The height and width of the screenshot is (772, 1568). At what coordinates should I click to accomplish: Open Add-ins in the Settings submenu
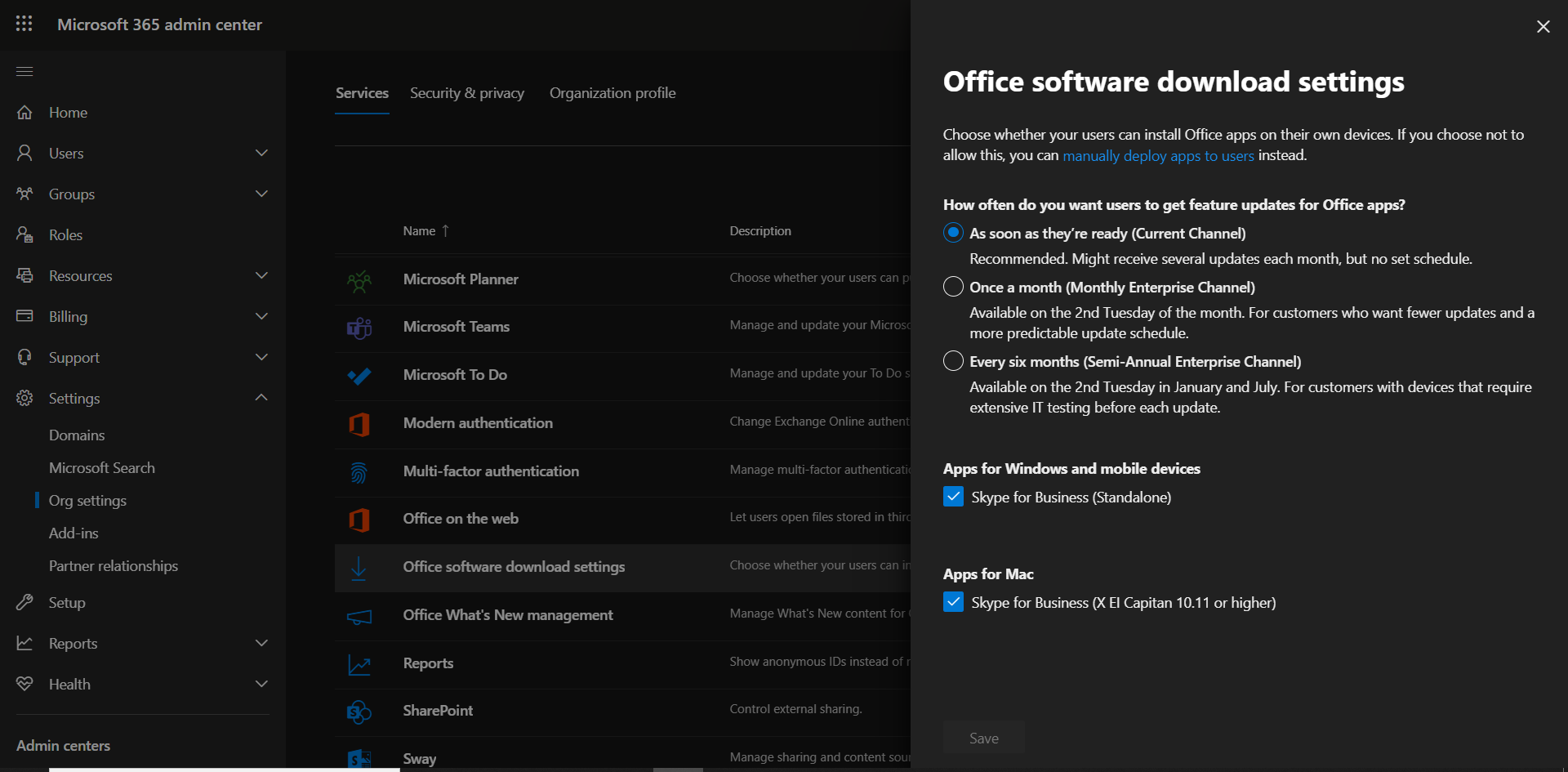[x=73, y=533]
